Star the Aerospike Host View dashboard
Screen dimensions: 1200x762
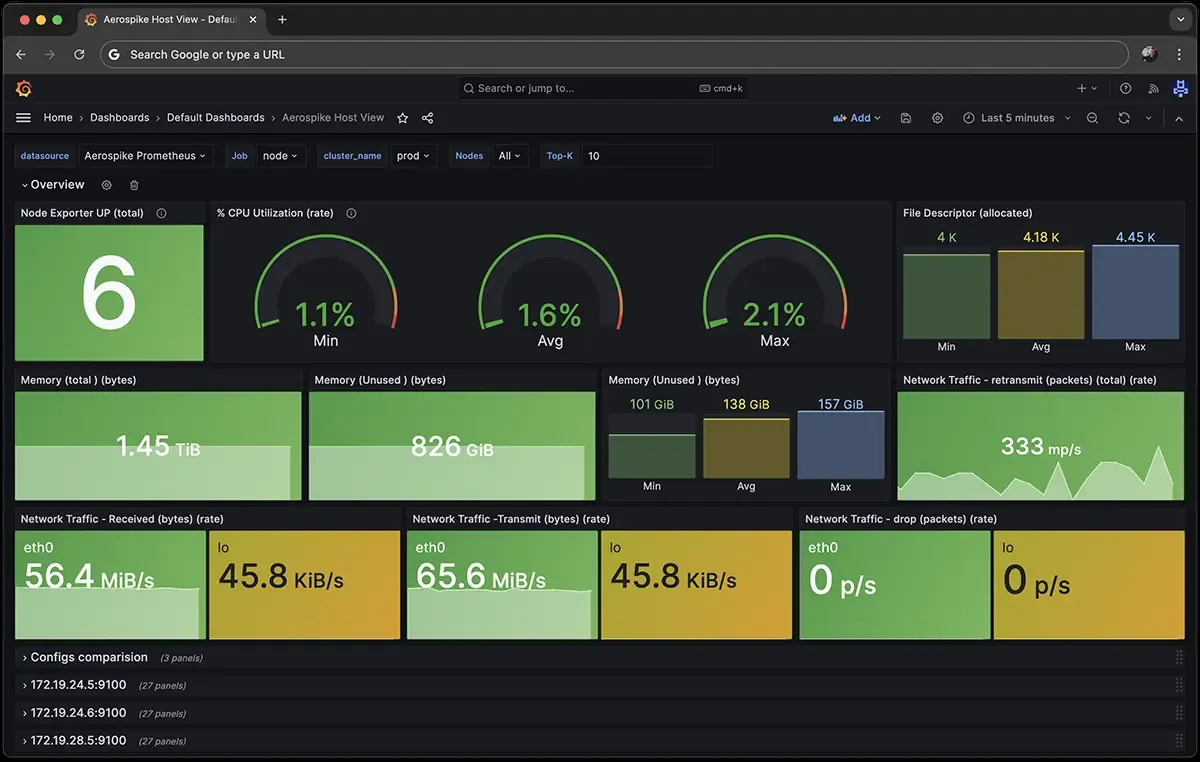[x=402, y=118]
